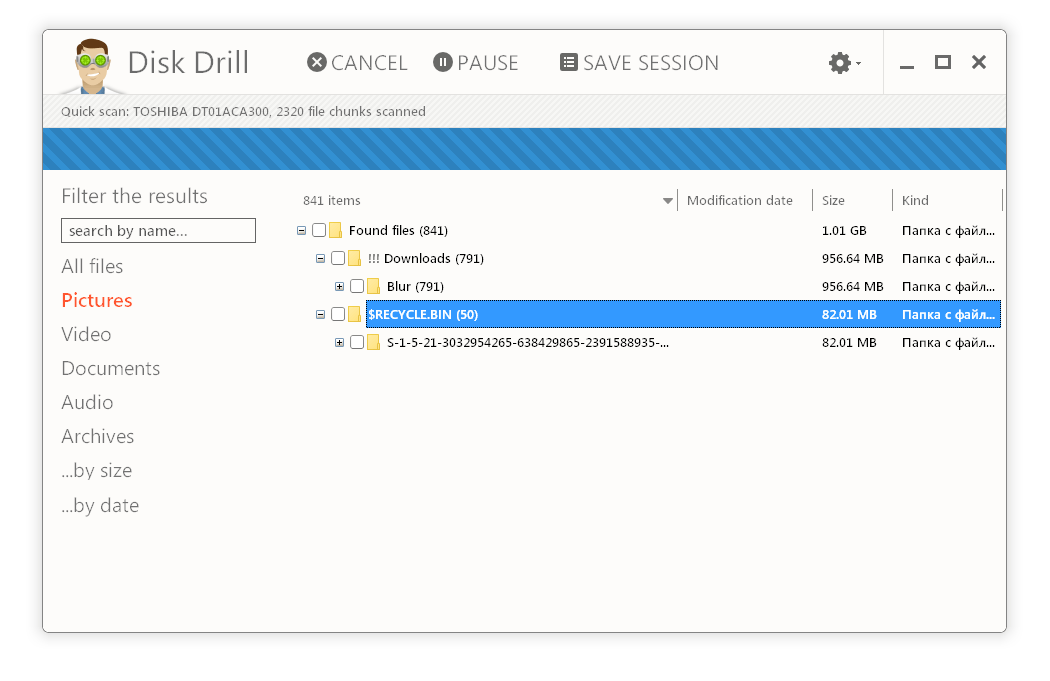1050x681 pixels.
Task: Click the Disk Drill mascot avatar
Action: click(x=92, y=66)
